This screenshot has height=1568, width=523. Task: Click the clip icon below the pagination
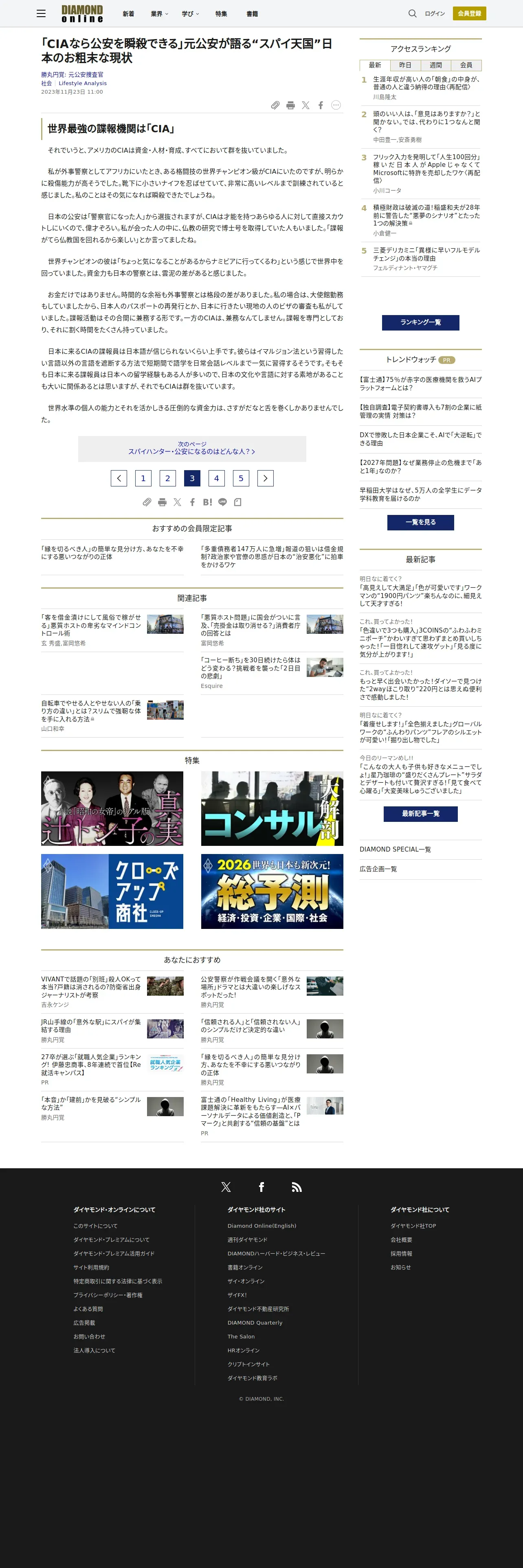coord(147,502)
